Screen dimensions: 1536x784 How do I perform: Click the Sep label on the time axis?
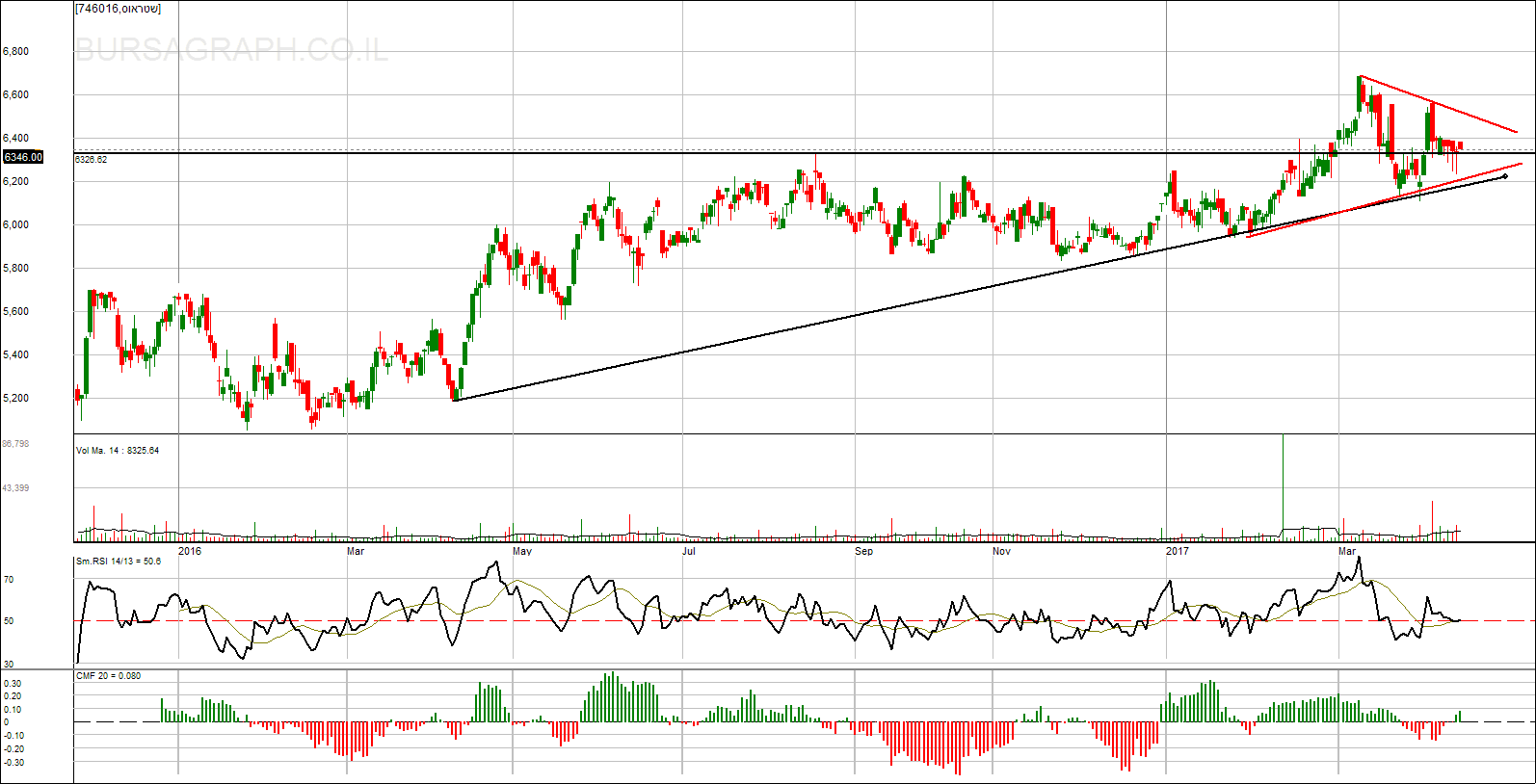[x=864, y=551]
